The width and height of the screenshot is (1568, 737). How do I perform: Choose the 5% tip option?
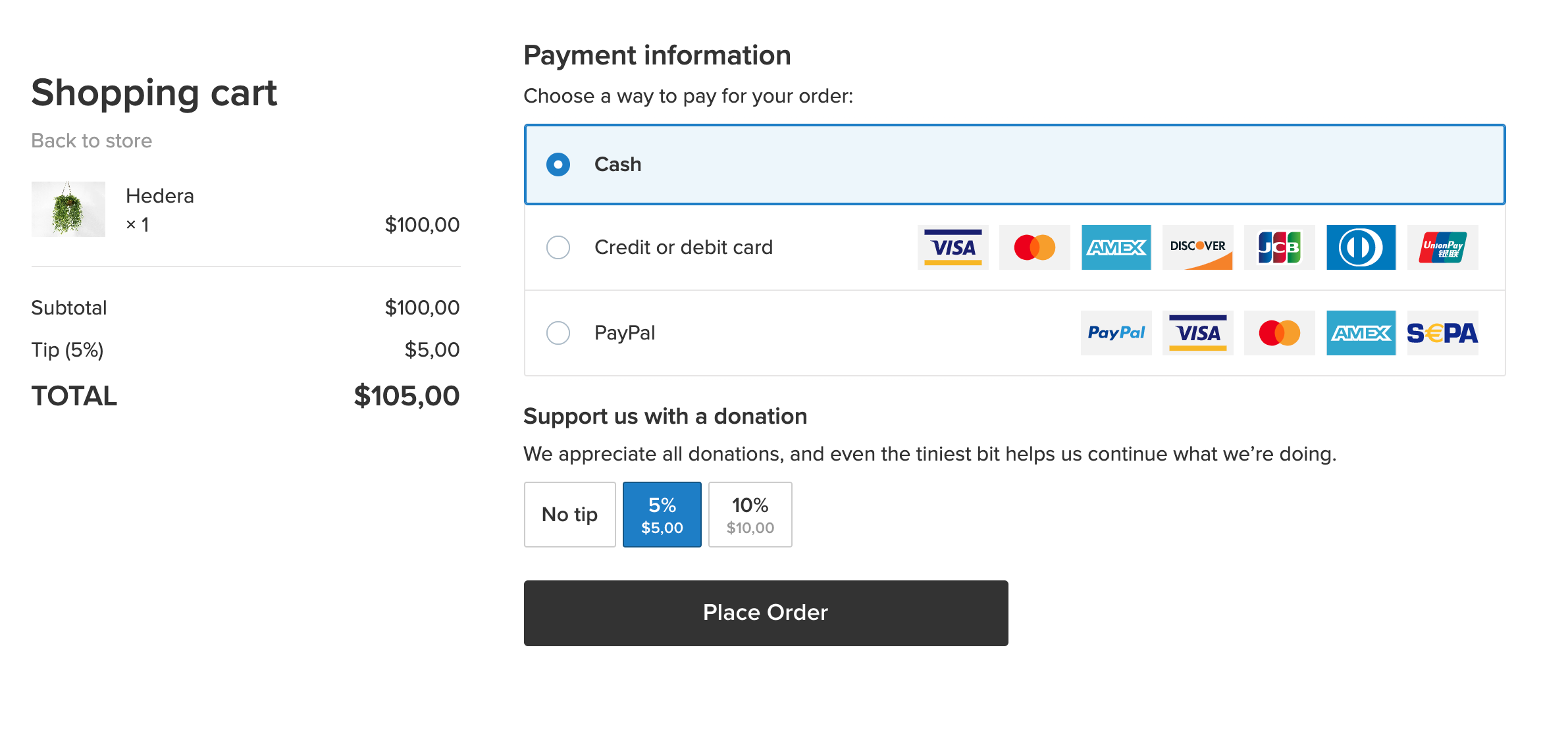[662, 515]
